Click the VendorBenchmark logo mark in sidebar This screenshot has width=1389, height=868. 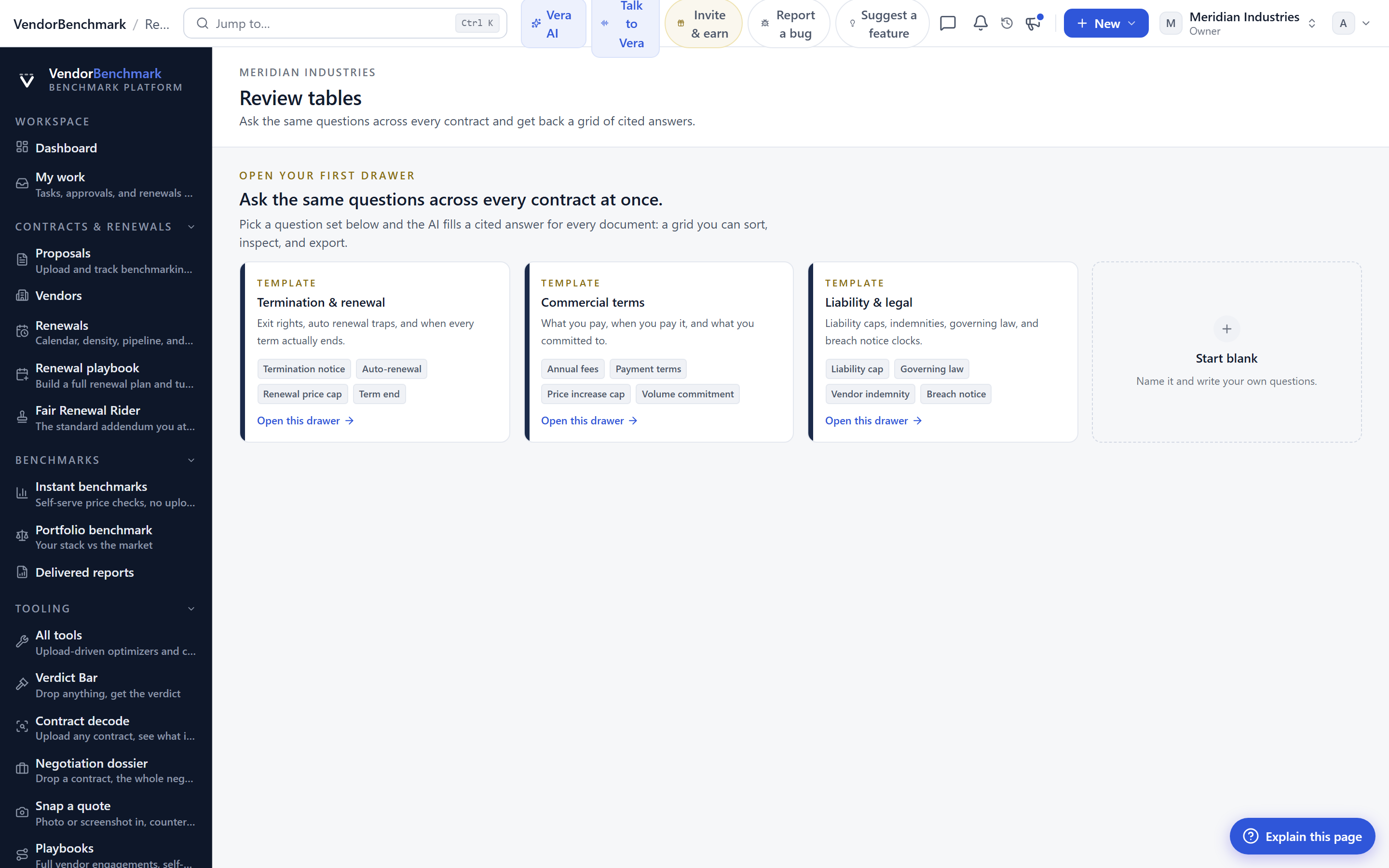[27, 80]
